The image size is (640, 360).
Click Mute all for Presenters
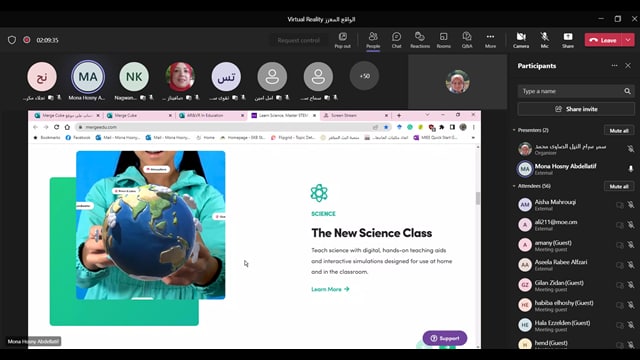point(619,131)
